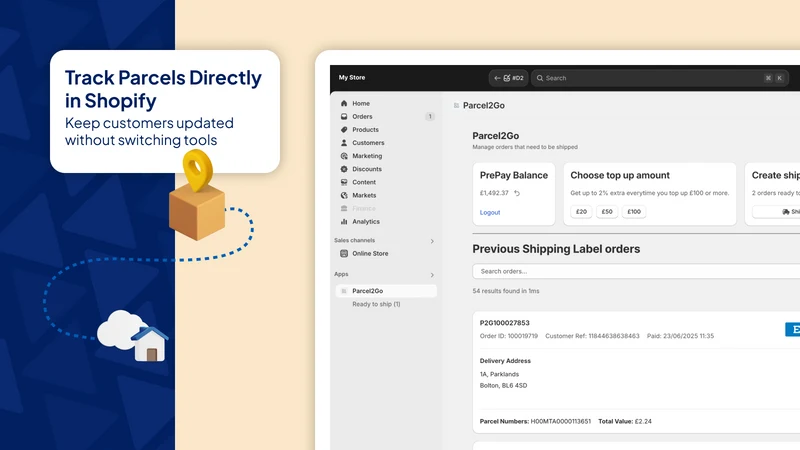
Task: Click the Content icon
Action: click(x=344, y=182)
